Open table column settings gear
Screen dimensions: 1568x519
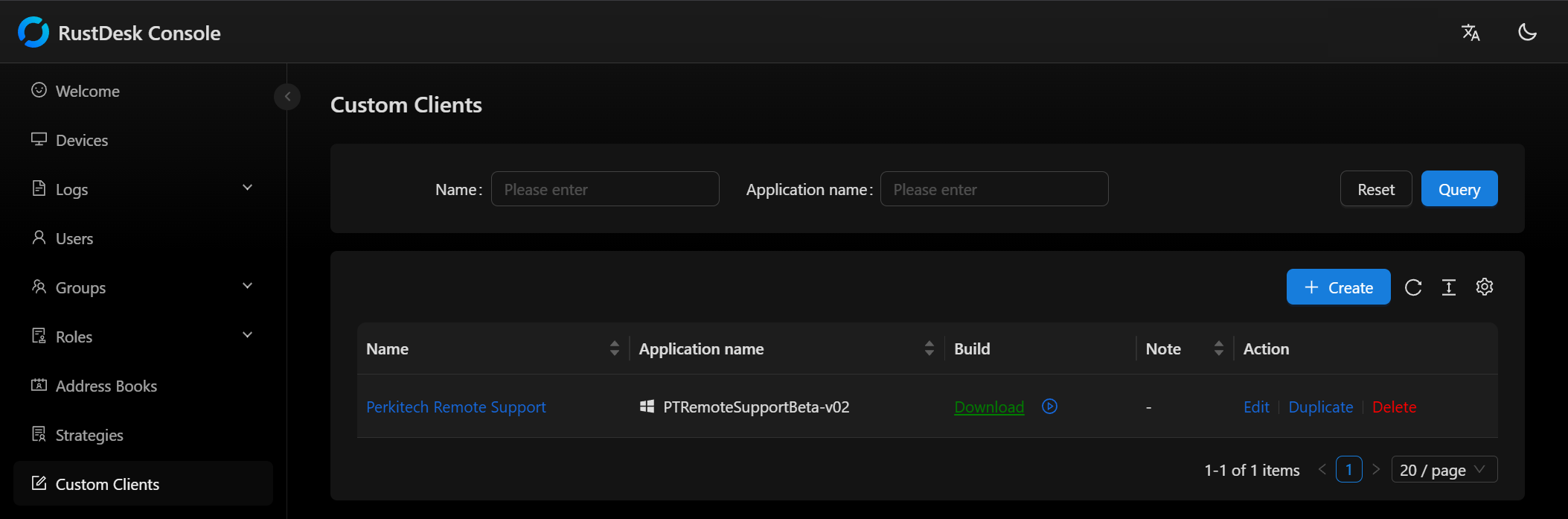pyautogui.click(x=1485, y=287)
